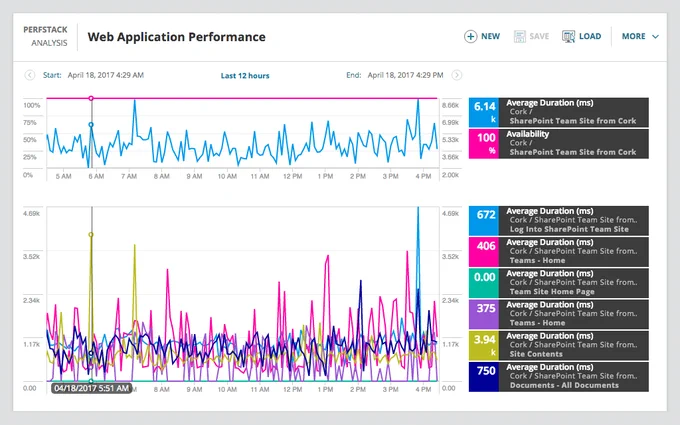
Task: Click the 8.66k label on top chart right axis
Action: [450, 105]
